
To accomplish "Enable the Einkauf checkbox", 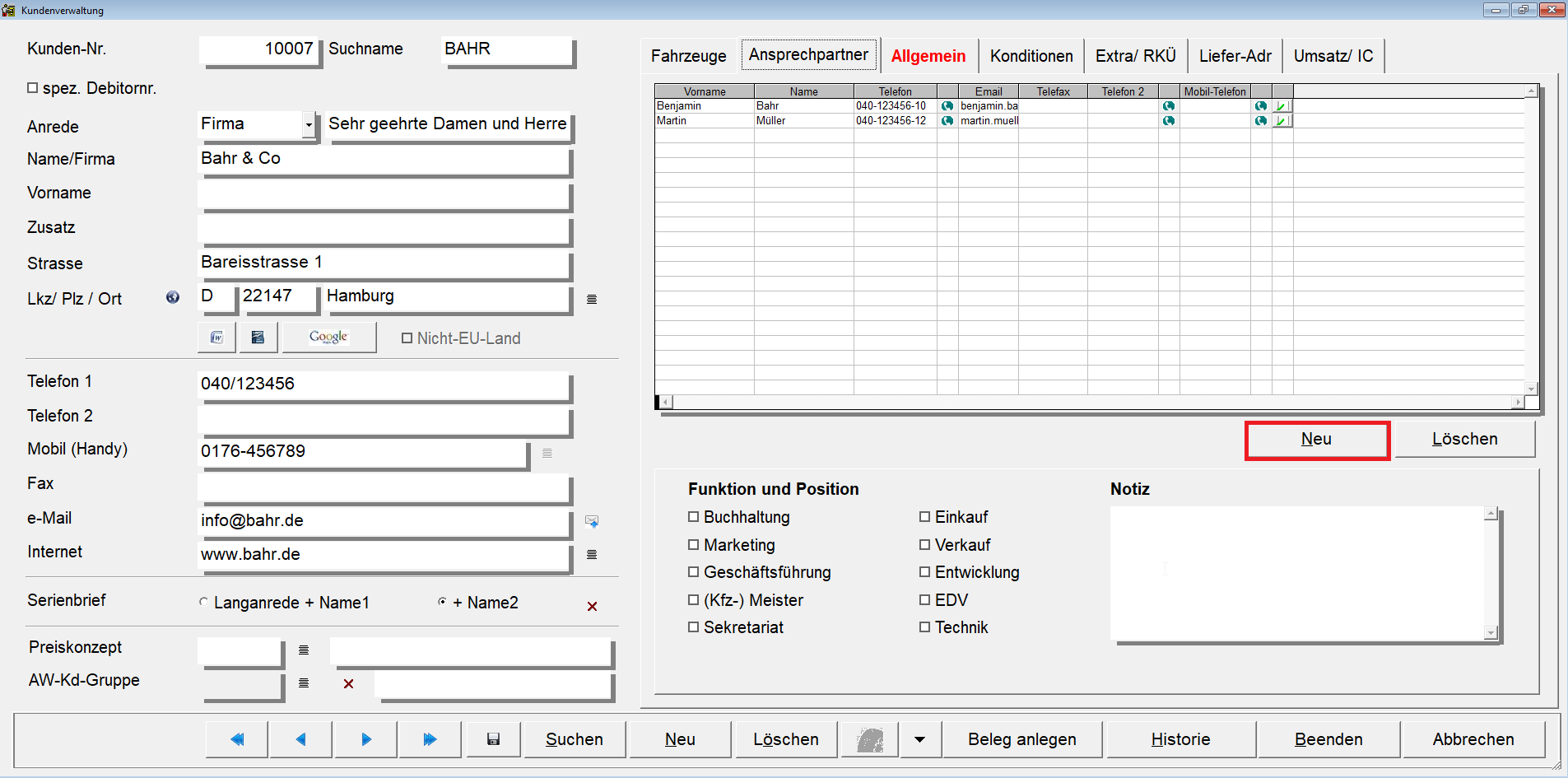I will point(924,517).
